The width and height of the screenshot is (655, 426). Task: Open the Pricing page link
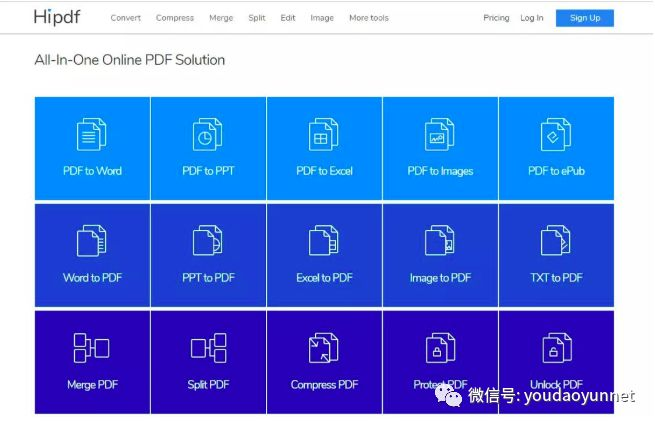pos(496,18)
